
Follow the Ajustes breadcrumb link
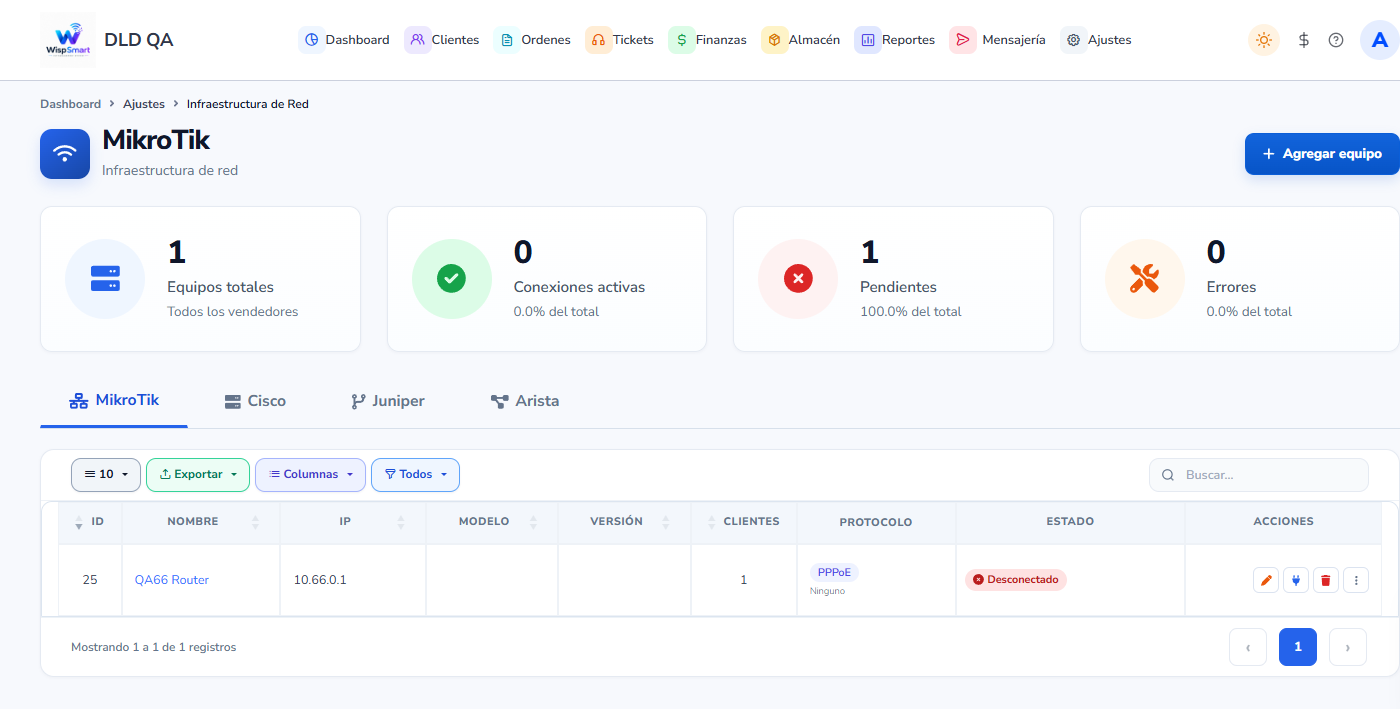144,104
